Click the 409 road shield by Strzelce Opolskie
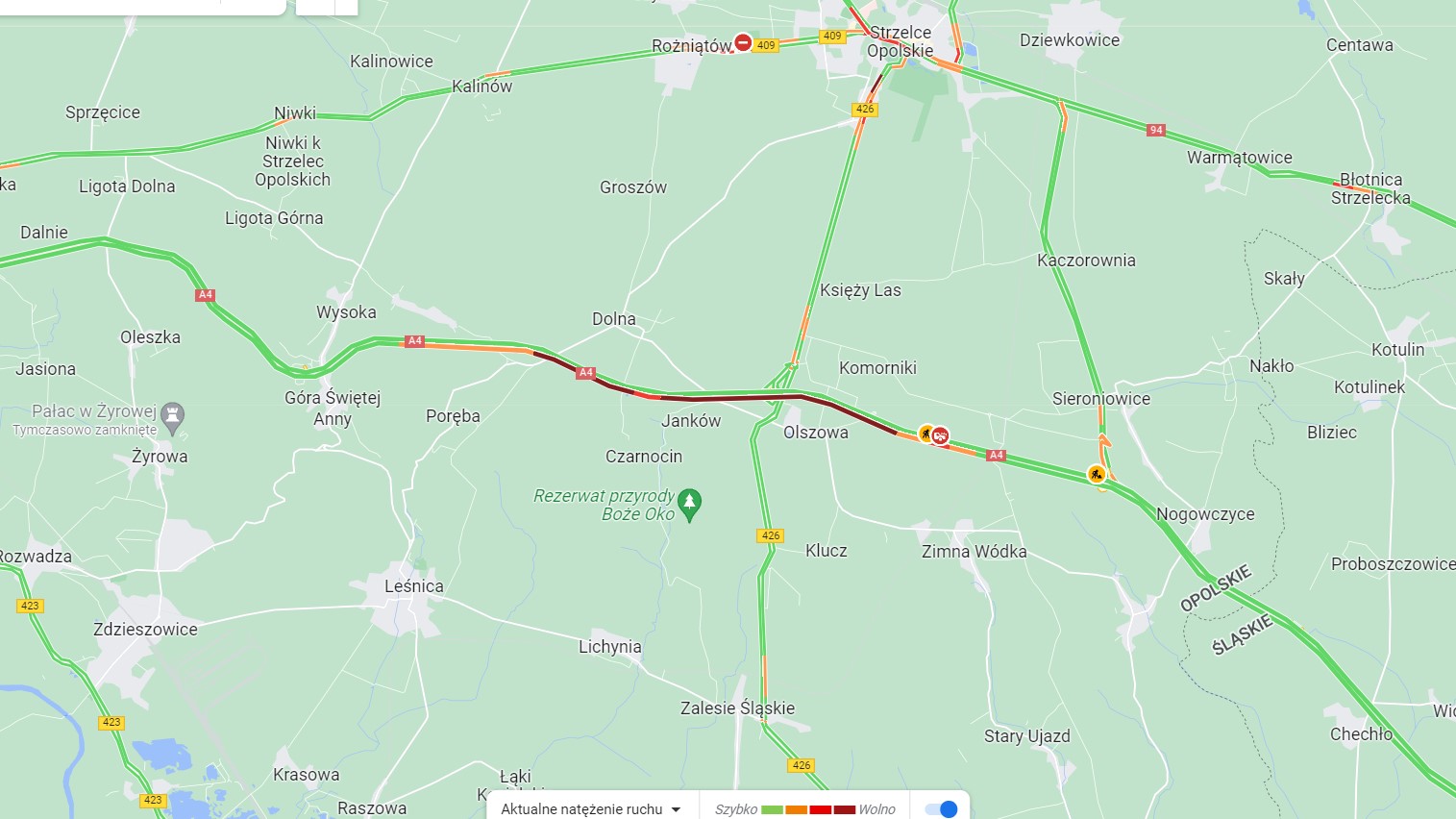1456x819 pixels. pos(832,37)
